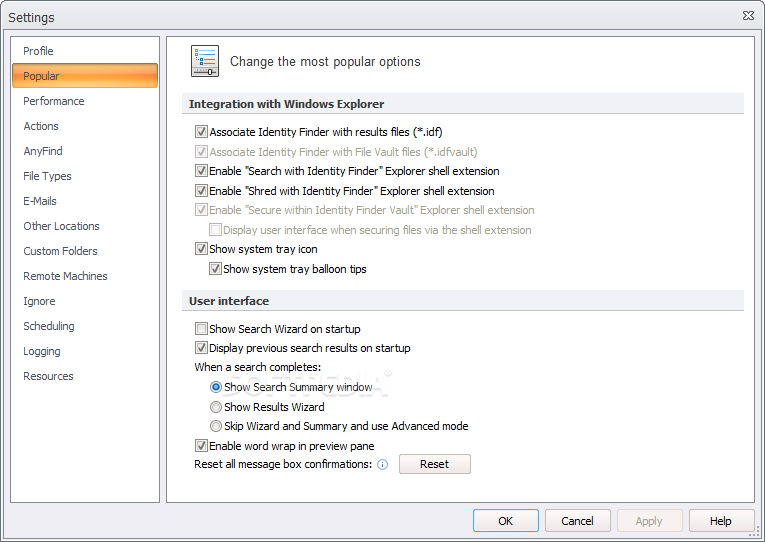Click Cancel to discard changes
This screenshot has height=542, width=765.
577,521
